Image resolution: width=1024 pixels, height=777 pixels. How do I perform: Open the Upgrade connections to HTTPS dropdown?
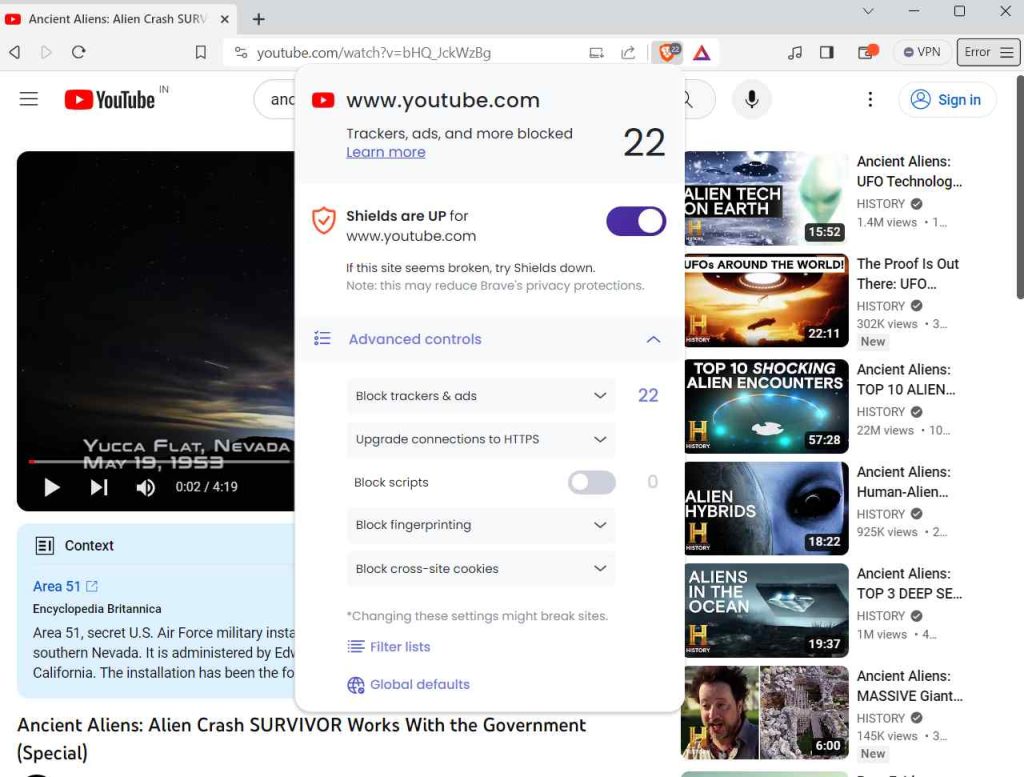click(481, 439)
